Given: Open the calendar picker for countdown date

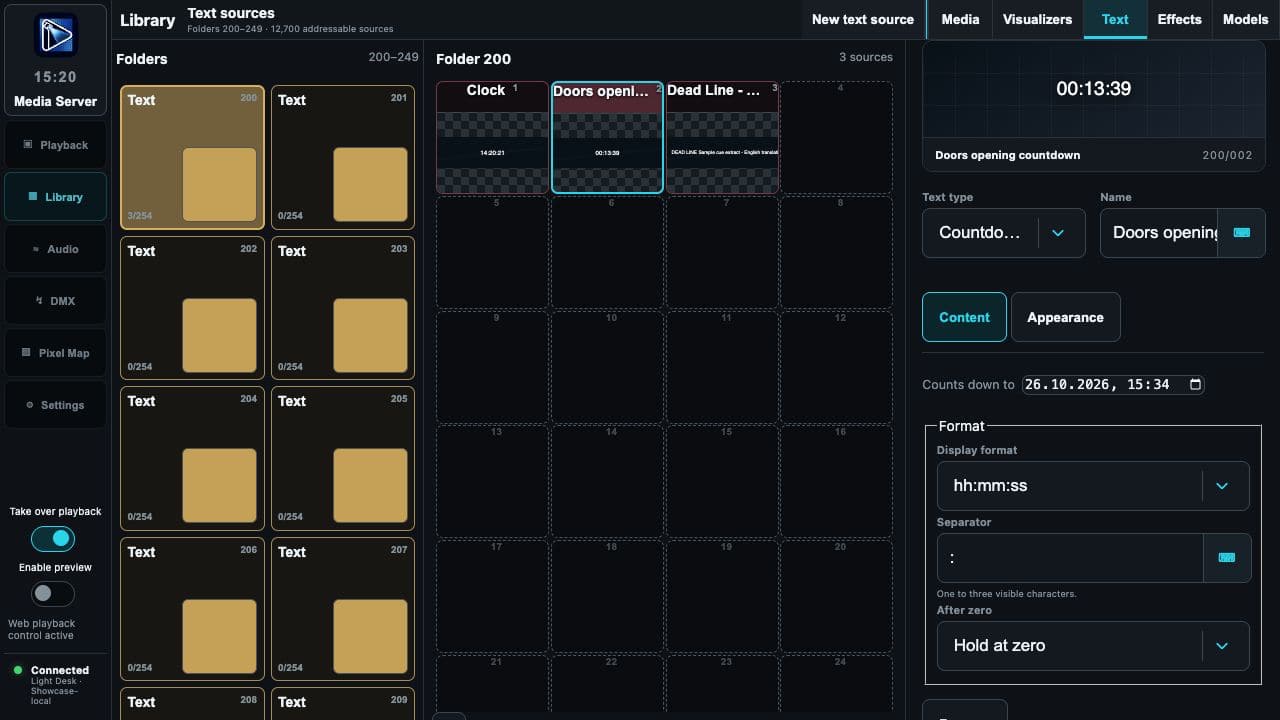Looking at the screenshot, I should point(1195,384).
